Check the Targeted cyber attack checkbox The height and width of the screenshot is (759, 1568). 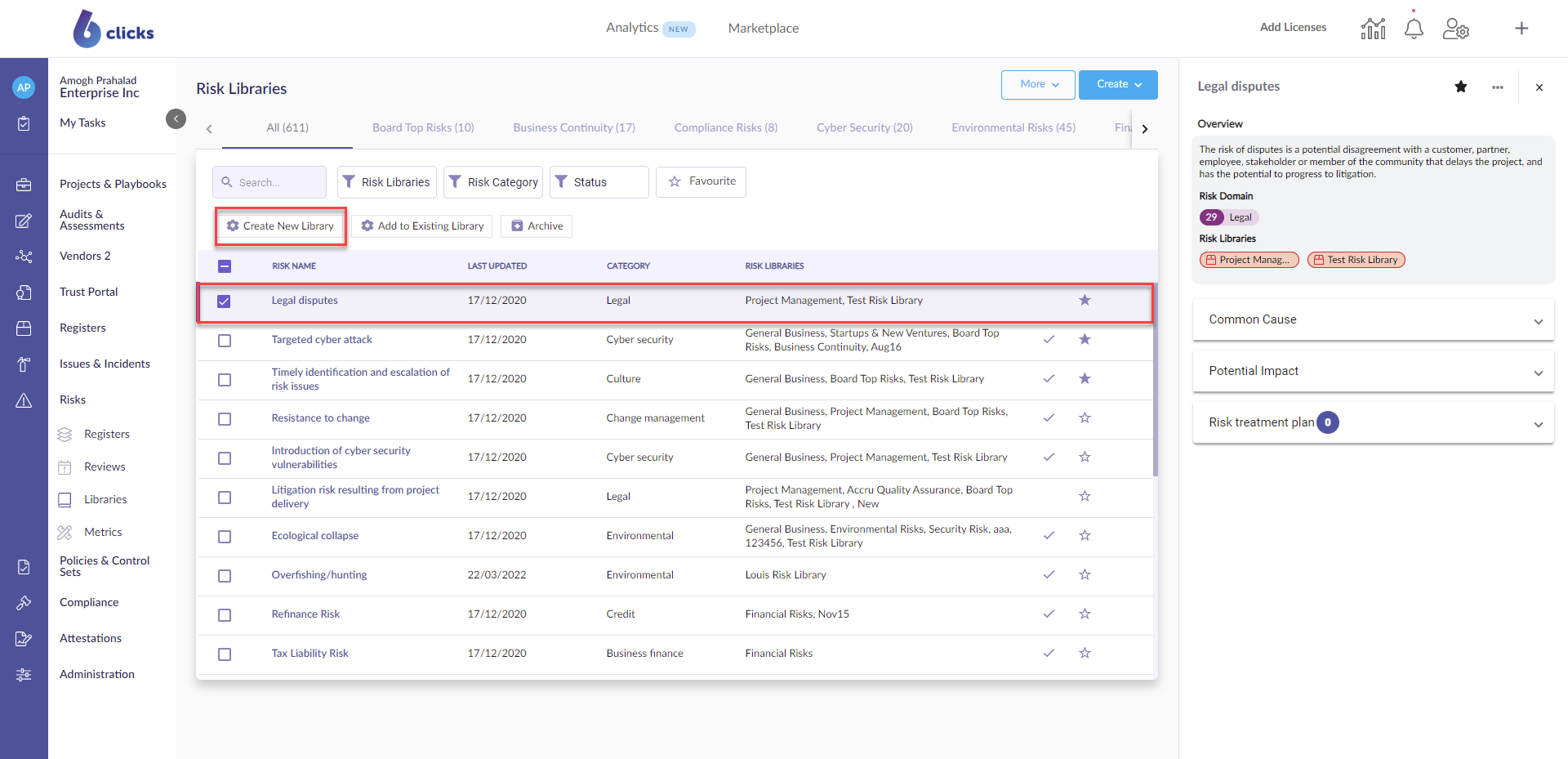click(225, 340)
